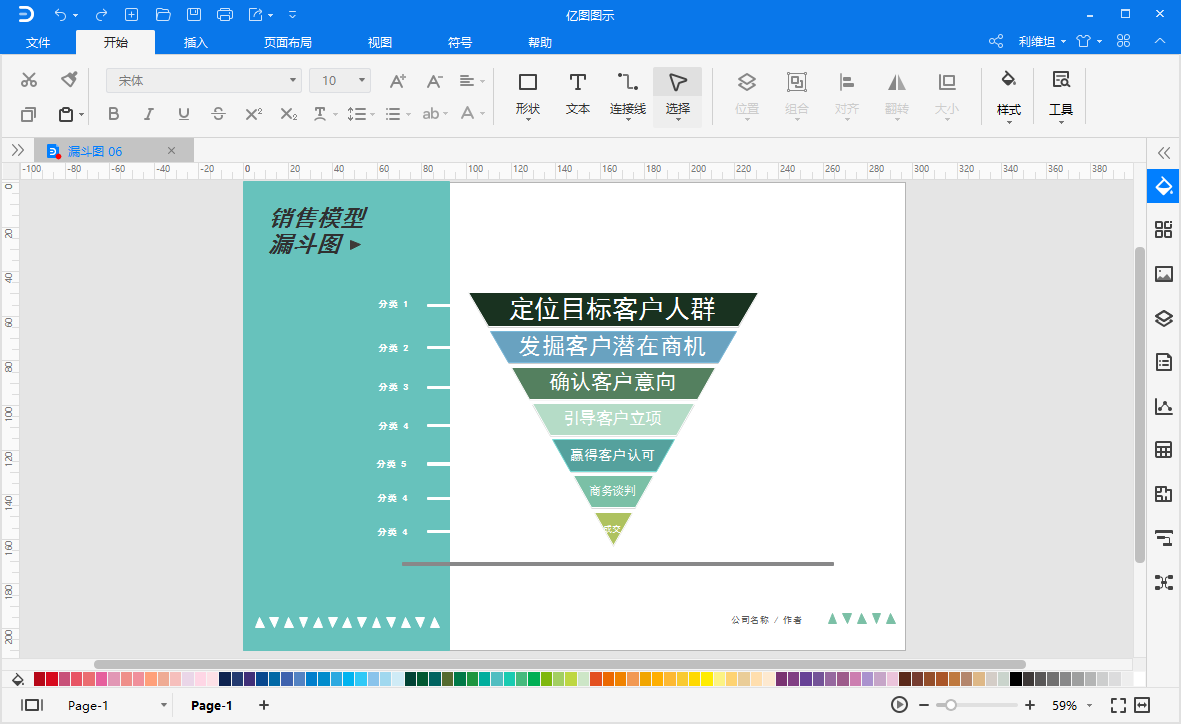Choose the Text tool

pyautogui.click(x=578, y=95)
